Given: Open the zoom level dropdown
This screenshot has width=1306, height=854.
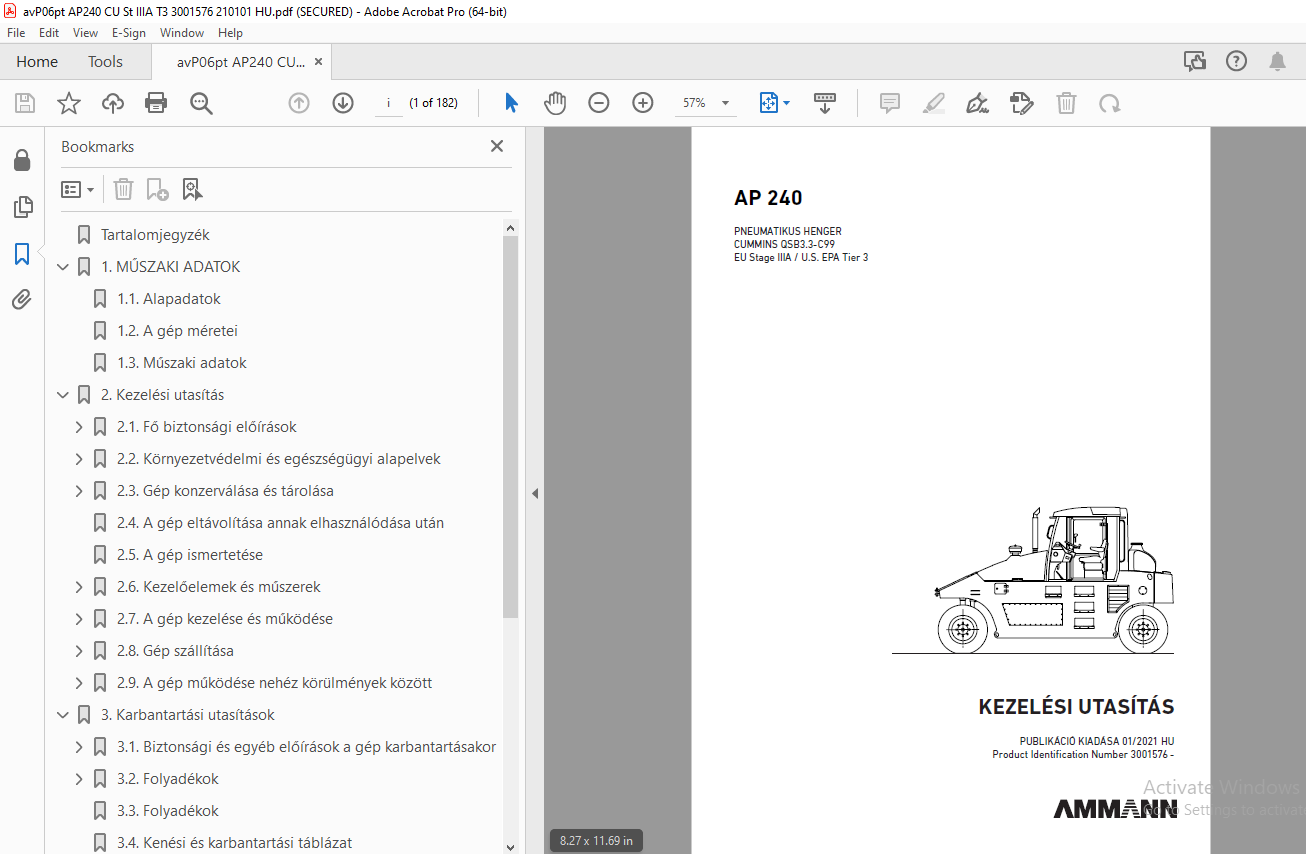Looking at the screenshot, I should coord(725,103).
